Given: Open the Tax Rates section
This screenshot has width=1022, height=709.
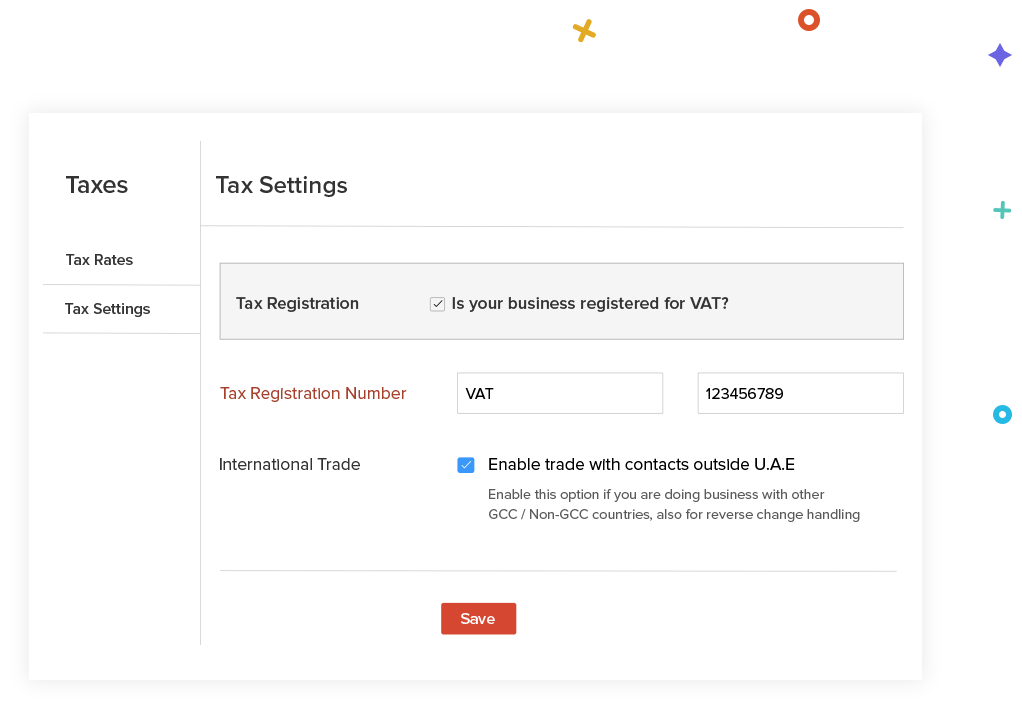Looking at the screenshot, I should [99, 260].
